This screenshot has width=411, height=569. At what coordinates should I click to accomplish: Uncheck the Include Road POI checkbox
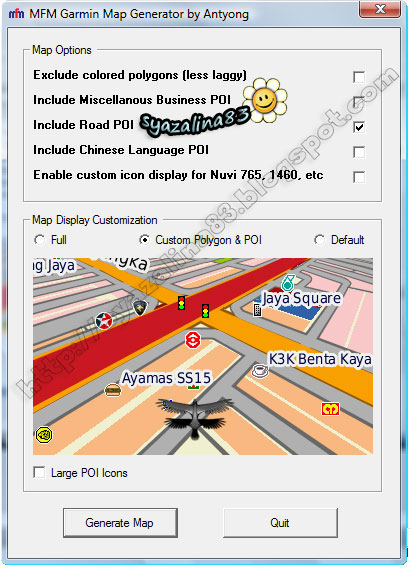tap(359, 127)
